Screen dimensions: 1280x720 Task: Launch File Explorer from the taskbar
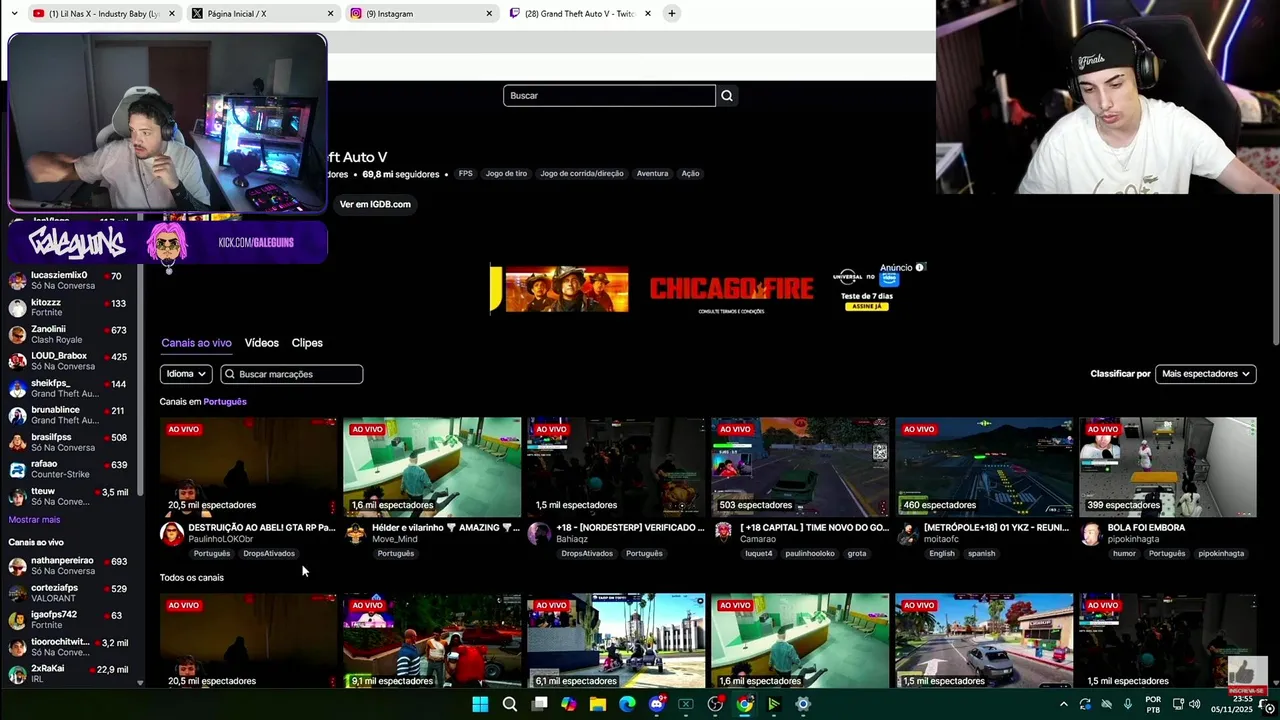click(598, 704)
